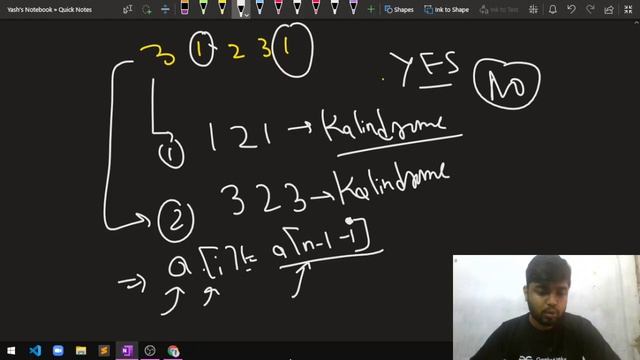Click Yash's Notebook » Quick Notes title
This screenshot has width=640, height=360.
click(x=49, y=9)
